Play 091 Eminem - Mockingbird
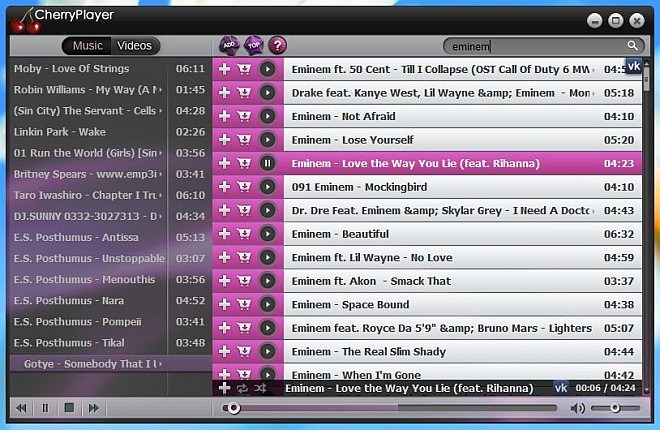 point(267,187)
